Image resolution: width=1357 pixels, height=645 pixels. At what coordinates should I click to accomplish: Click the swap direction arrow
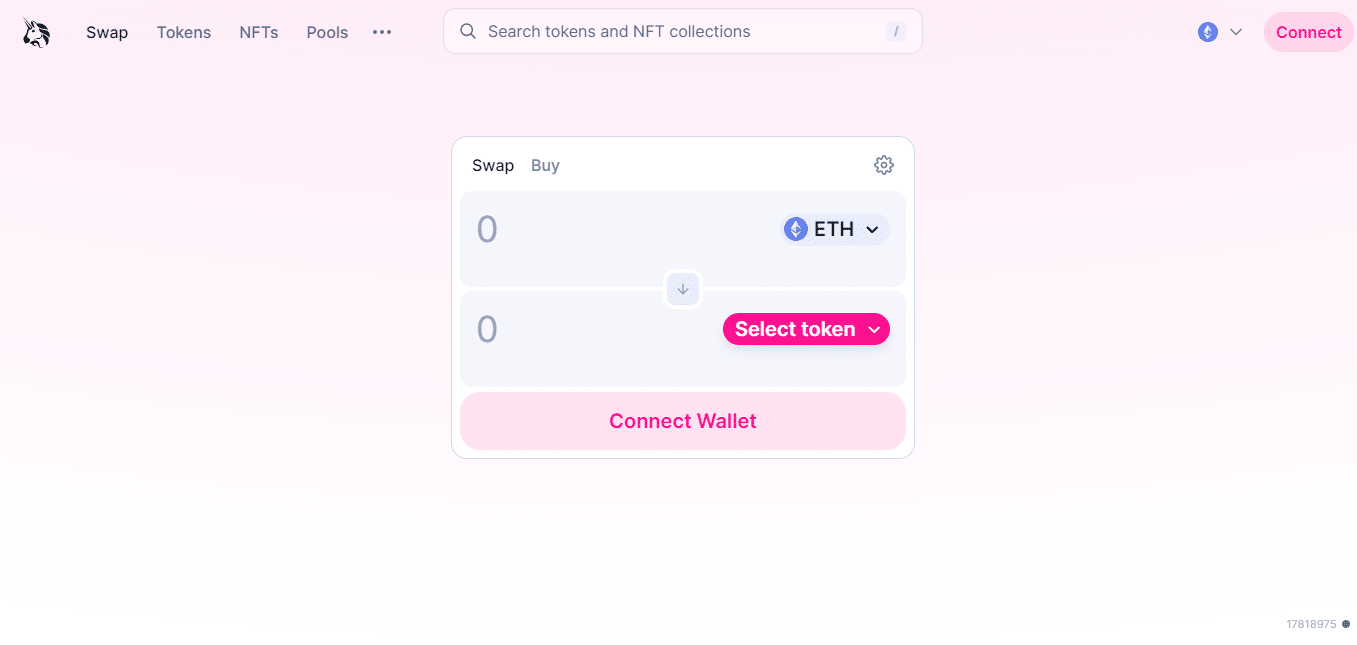coord(682,289)
